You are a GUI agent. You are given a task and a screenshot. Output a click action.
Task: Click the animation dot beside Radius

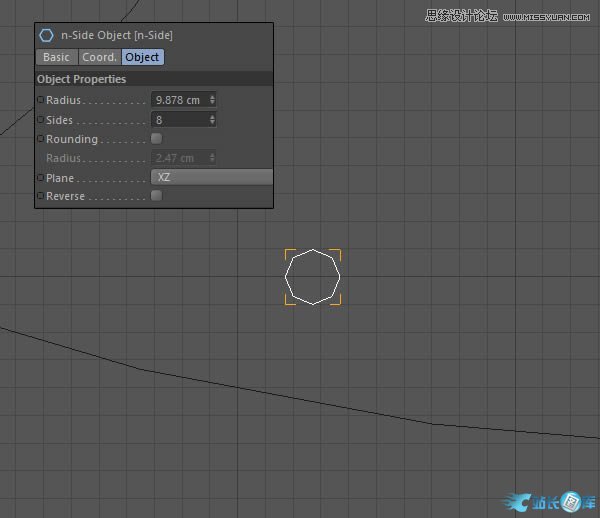click(x=40, y=100)
